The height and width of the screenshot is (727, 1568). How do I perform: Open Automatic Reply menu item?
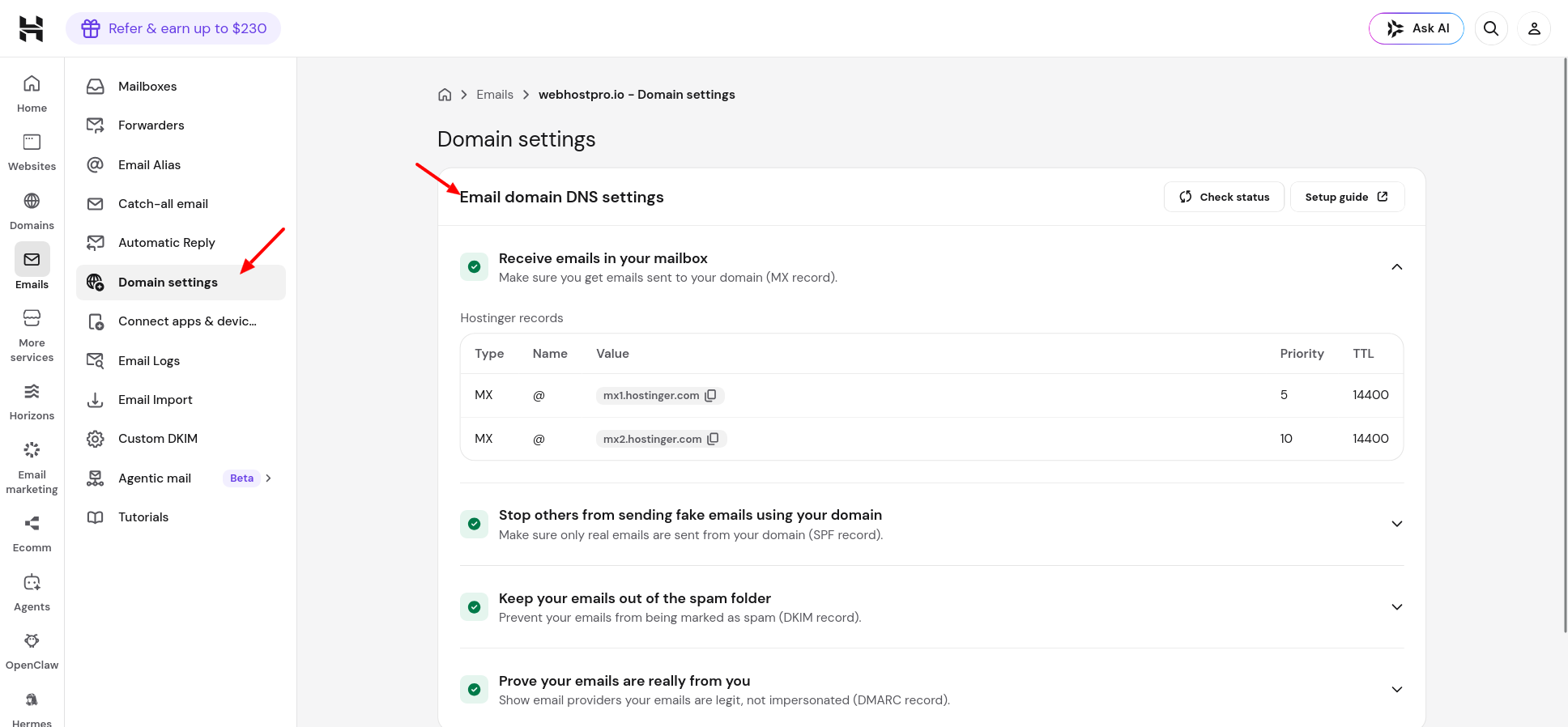click(x=181, y=243)
